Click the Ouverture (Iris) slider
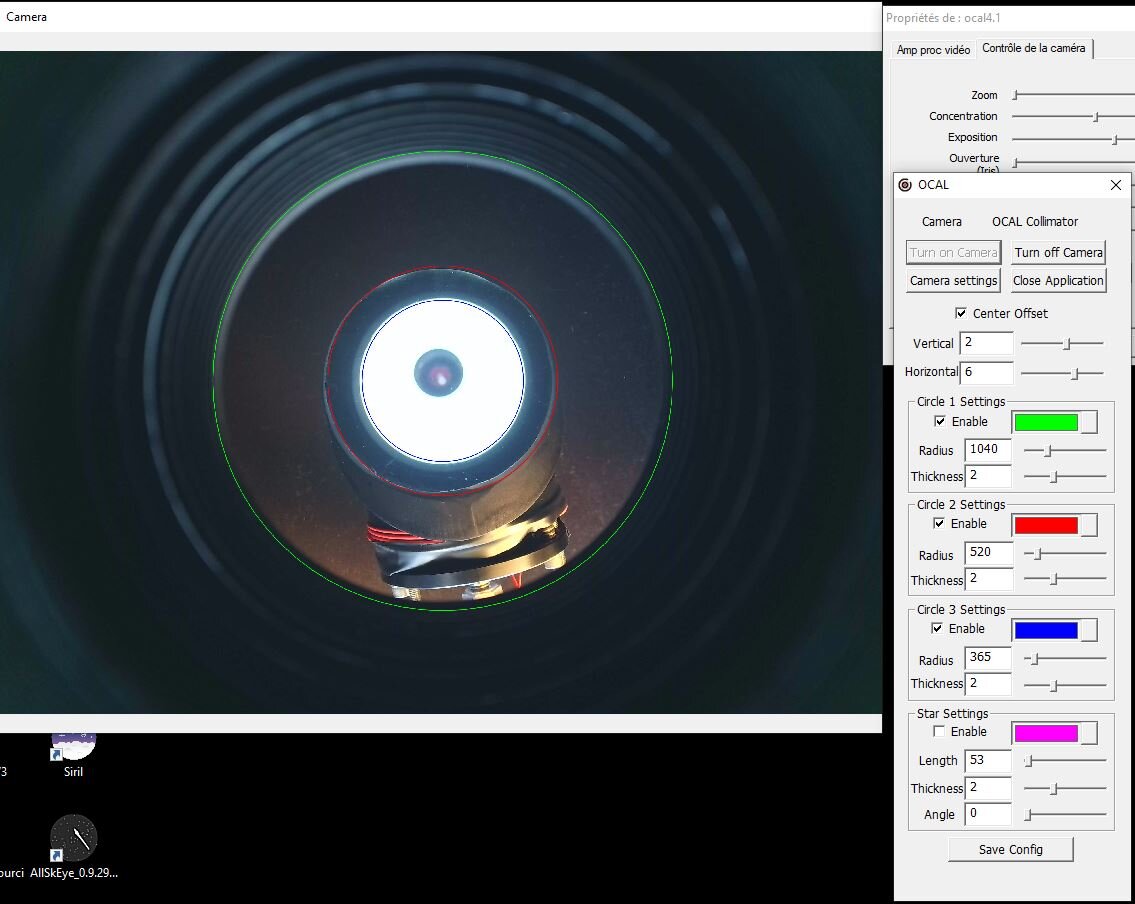The width and height of the screenshot is (1135, 904). click(1073, 162)
